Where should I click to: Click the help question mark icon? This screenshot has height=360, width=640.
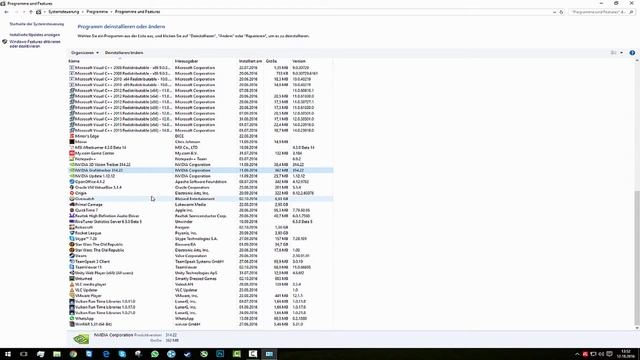coord(632,53)
